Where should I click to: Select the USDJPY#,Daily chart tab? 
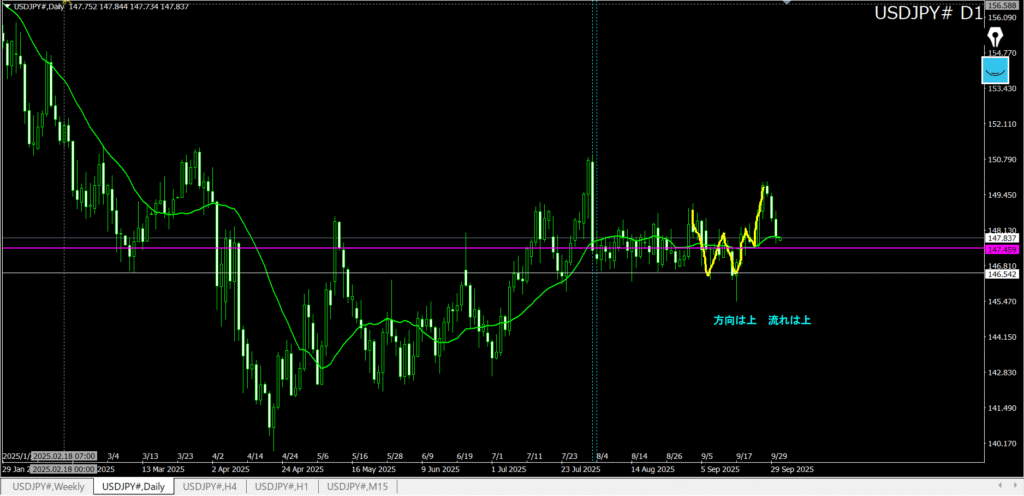[133, 486]
